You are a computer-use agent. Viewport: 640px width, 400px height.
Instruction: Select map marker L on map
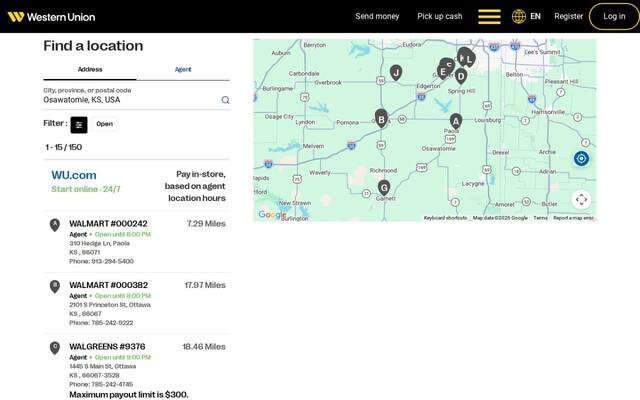[470, 60]
